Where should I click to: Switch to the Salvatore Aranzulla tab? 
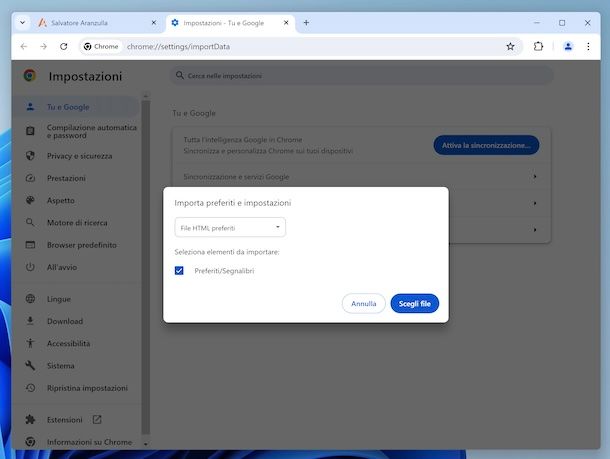(98, 23)
